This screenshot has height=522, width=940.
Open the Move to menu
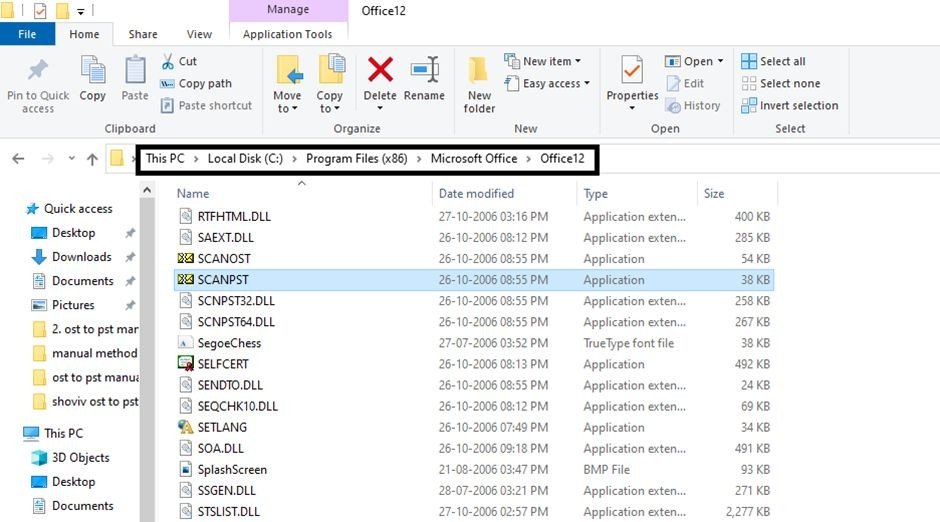(287, 84)
